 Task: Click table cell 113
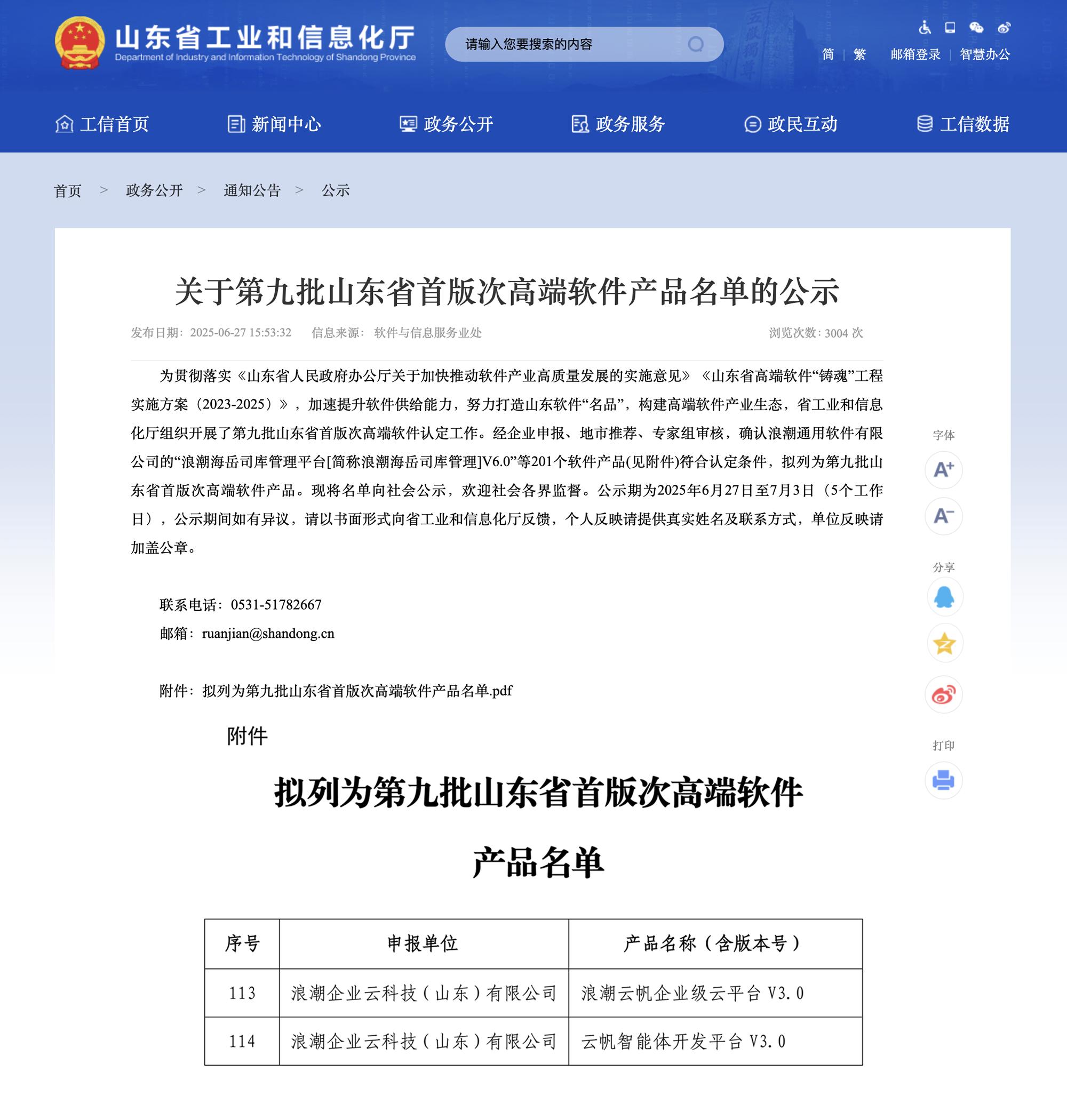[242, 993]
